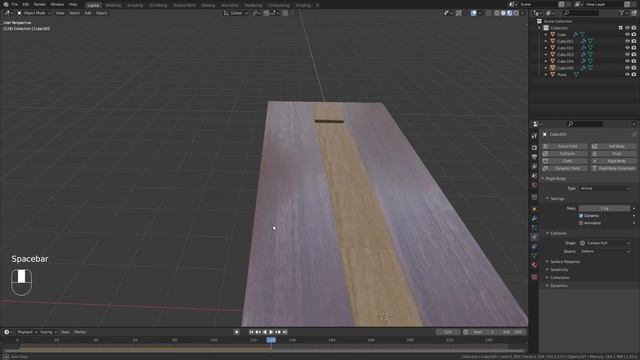
Task: Open the World properties tab icon
Action: [x=534, y=185]
